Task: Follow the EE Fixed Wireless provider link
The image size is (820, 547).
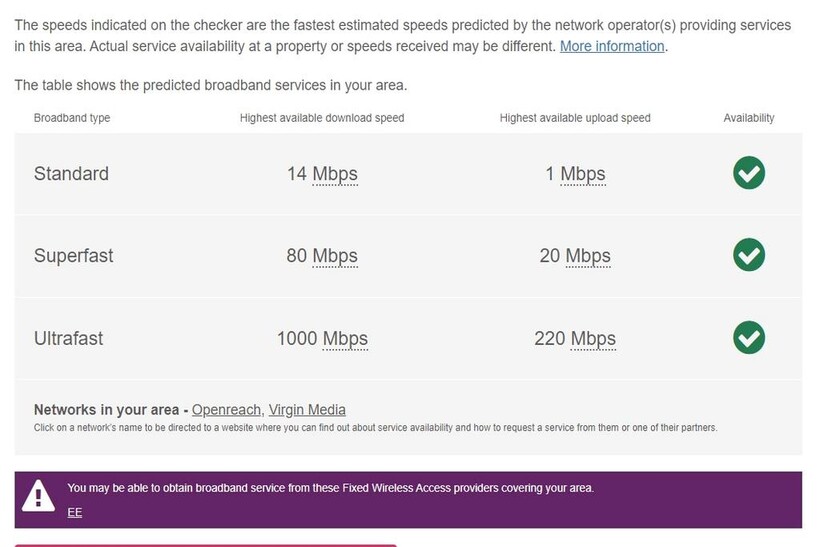Action: coord(75,513)
